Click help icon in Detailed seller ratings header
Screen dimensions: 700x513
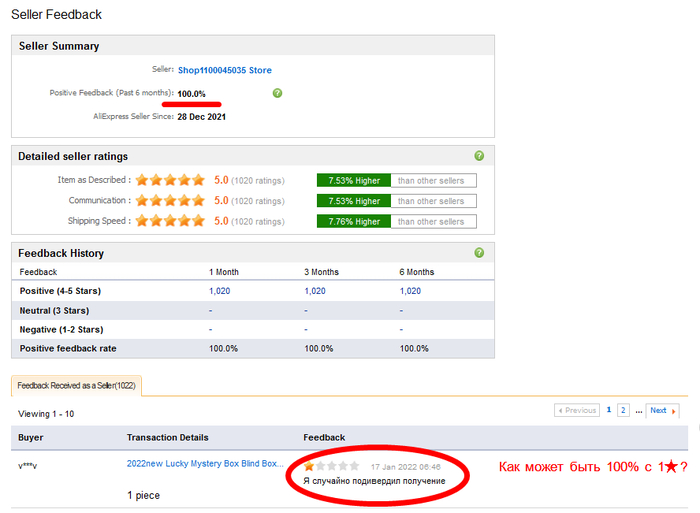[479, 156]
